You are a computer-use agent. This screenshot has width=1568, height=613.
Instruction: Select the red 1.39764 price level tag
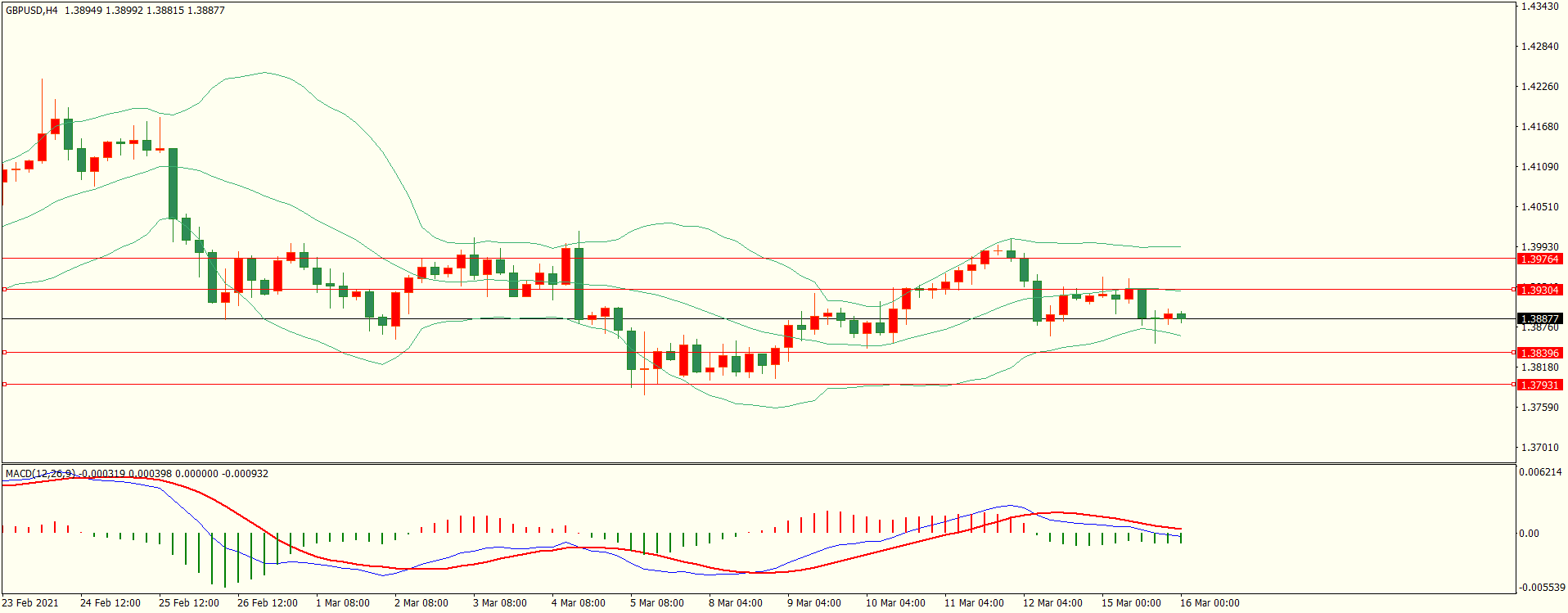(1539, 259)
